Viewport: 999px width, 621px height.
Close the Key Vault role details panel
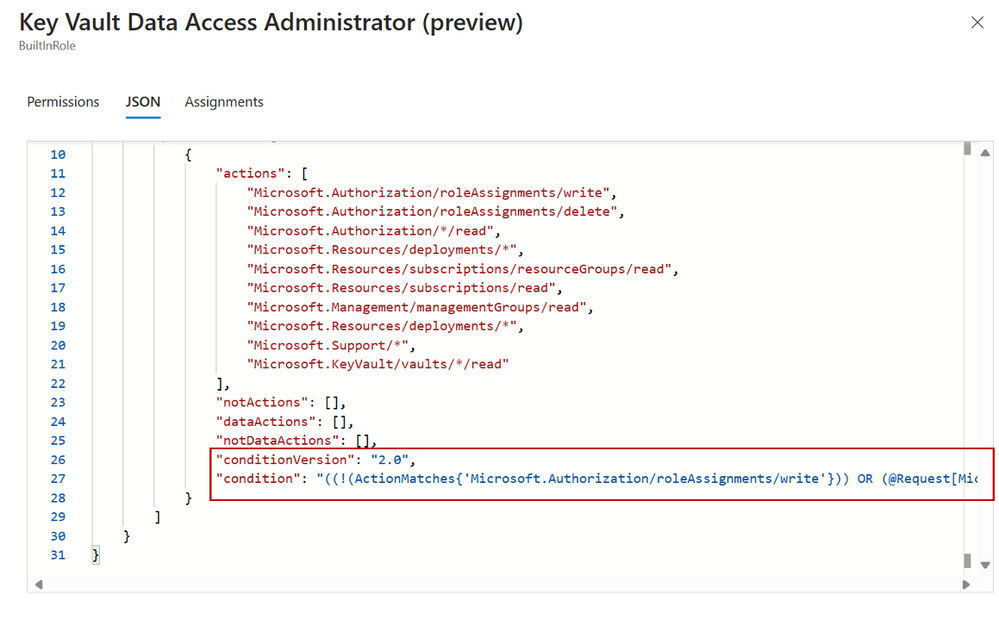point(977,23)
